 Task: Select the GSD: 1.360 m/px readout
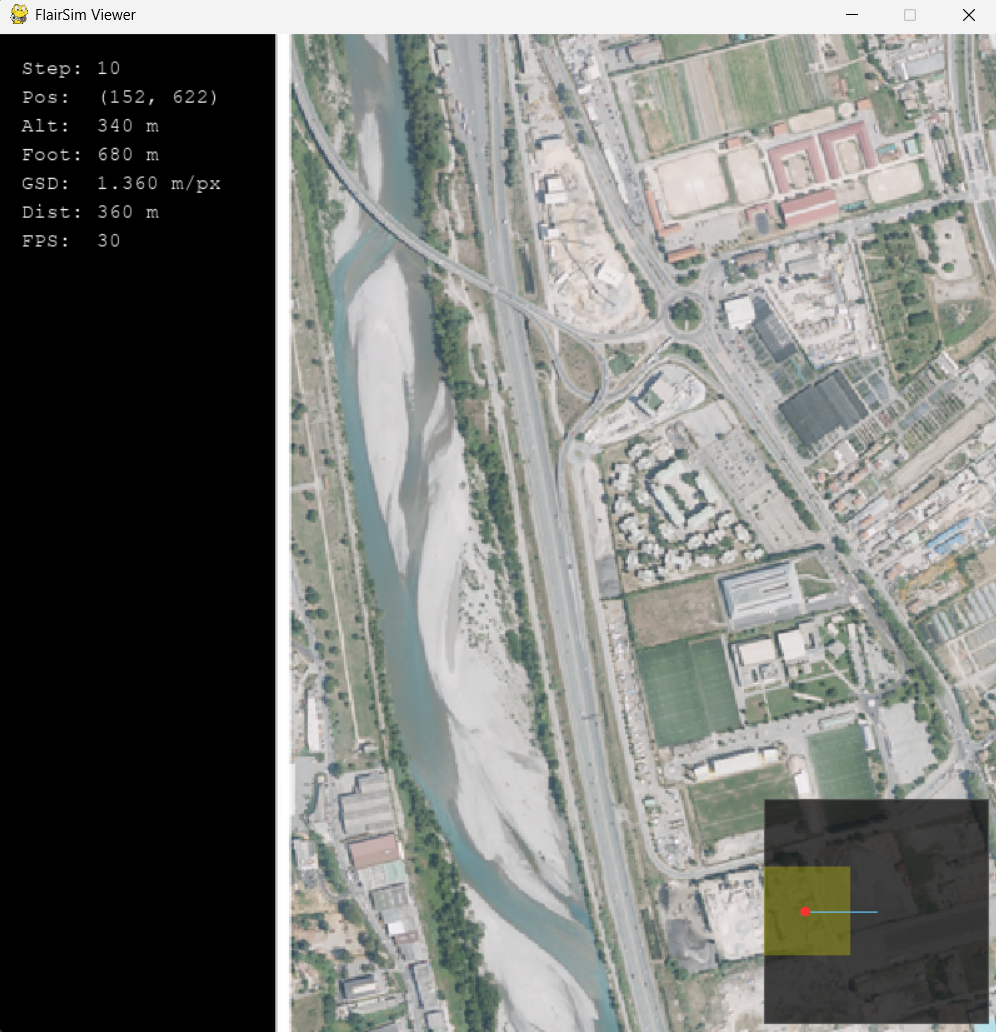click(x=121, y=184)
